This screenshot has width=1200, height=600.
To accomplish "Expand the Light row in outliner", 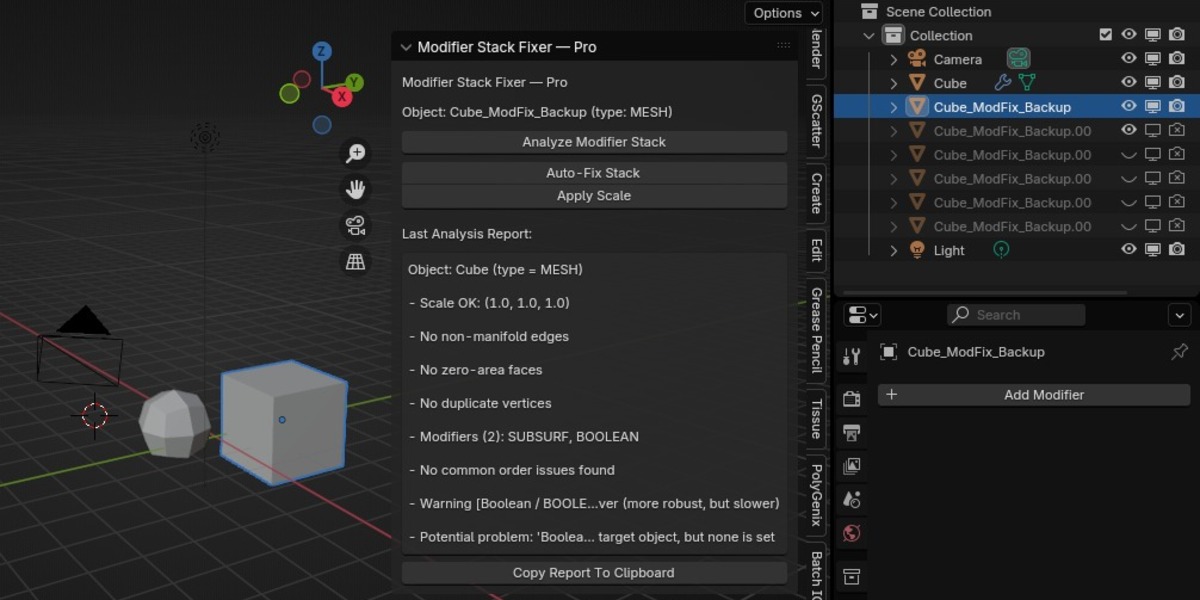I will [x=894, y=250].
